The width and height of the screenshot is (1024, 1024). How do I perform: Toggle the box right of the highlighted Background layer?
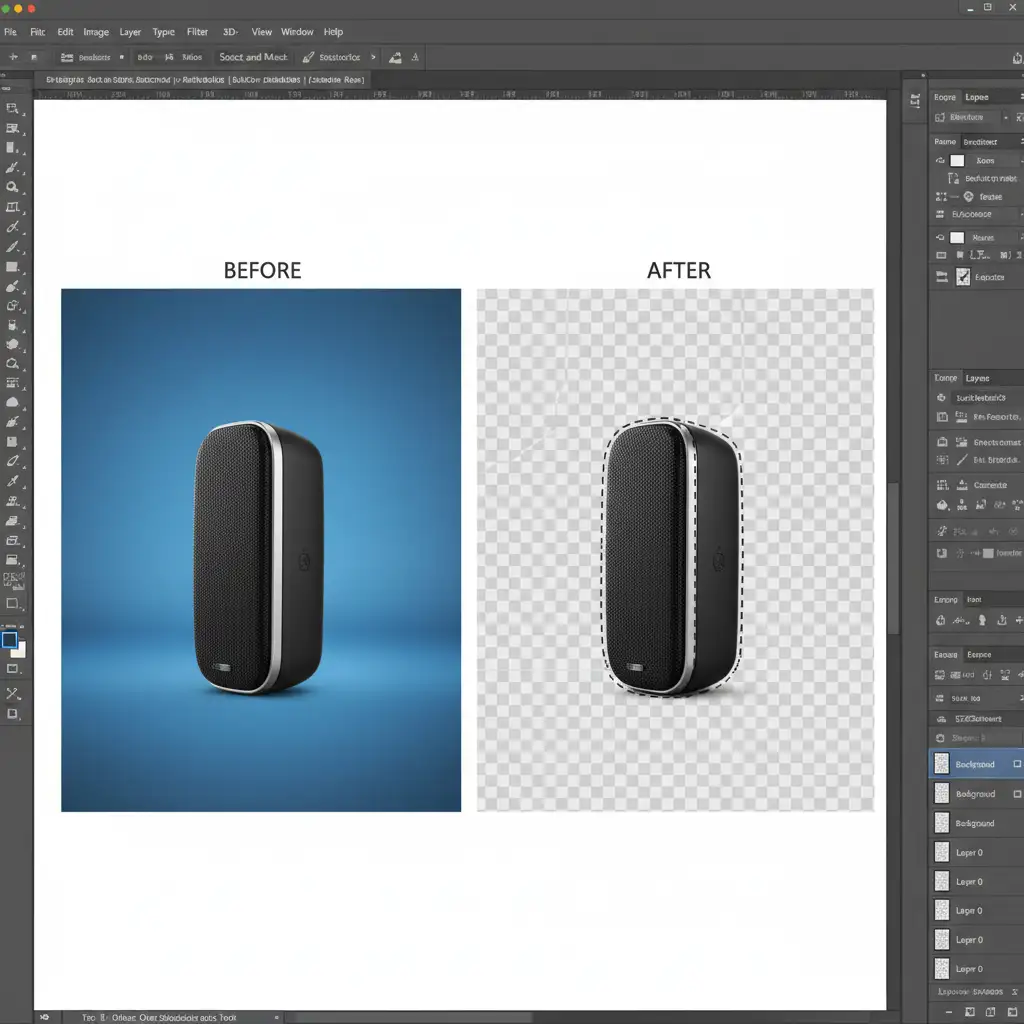(x=1017, y=764)
